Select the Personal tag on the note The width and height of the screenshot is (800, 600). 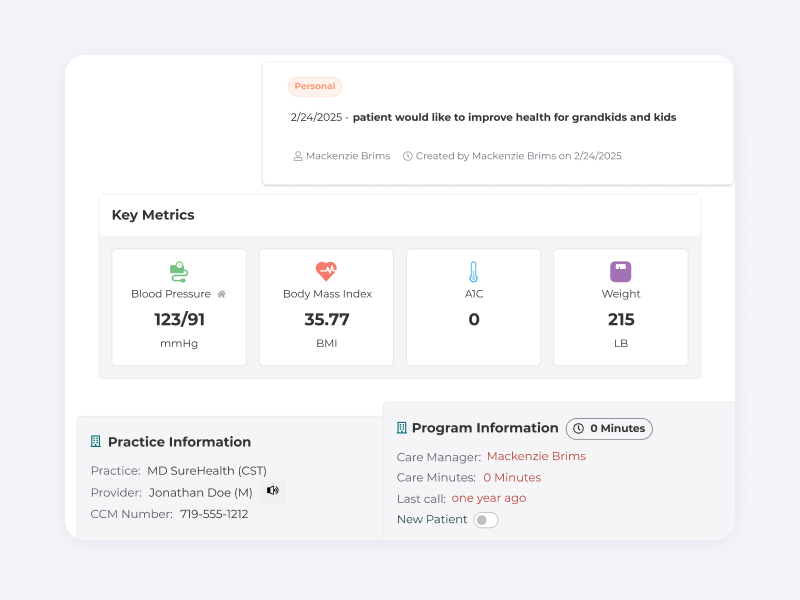(x=314, y=86)
